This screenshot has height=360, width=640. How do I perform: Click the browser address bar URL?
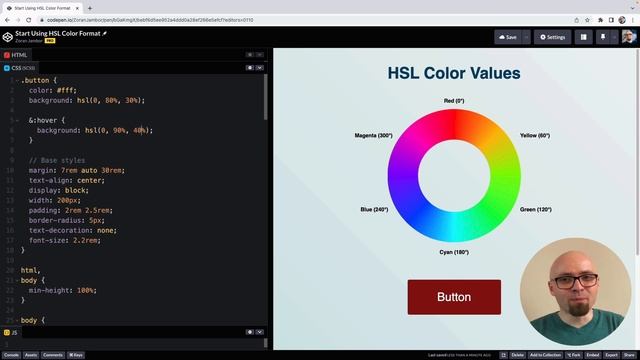[150, 20]
